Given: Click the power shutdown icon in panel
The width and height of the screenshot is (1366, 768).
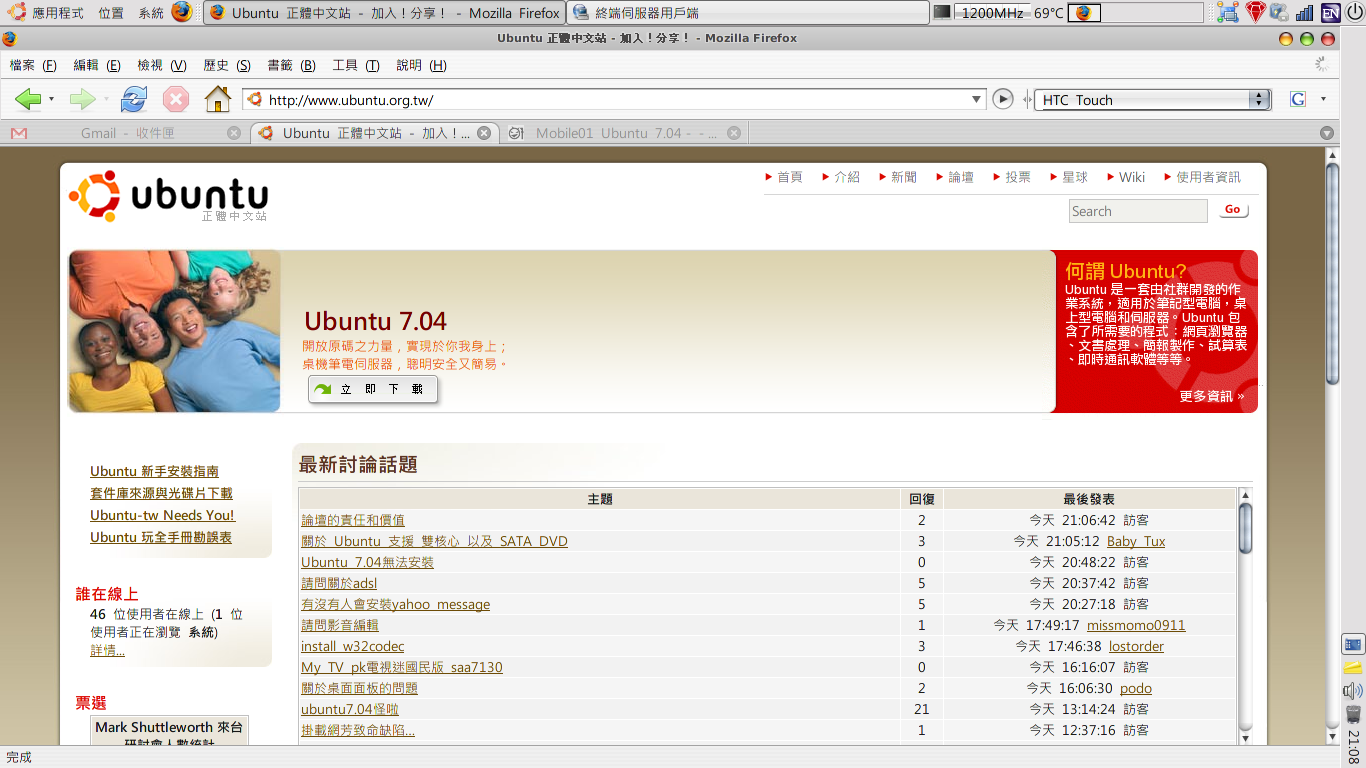Looking at the screenshot, I should 1354,12.
